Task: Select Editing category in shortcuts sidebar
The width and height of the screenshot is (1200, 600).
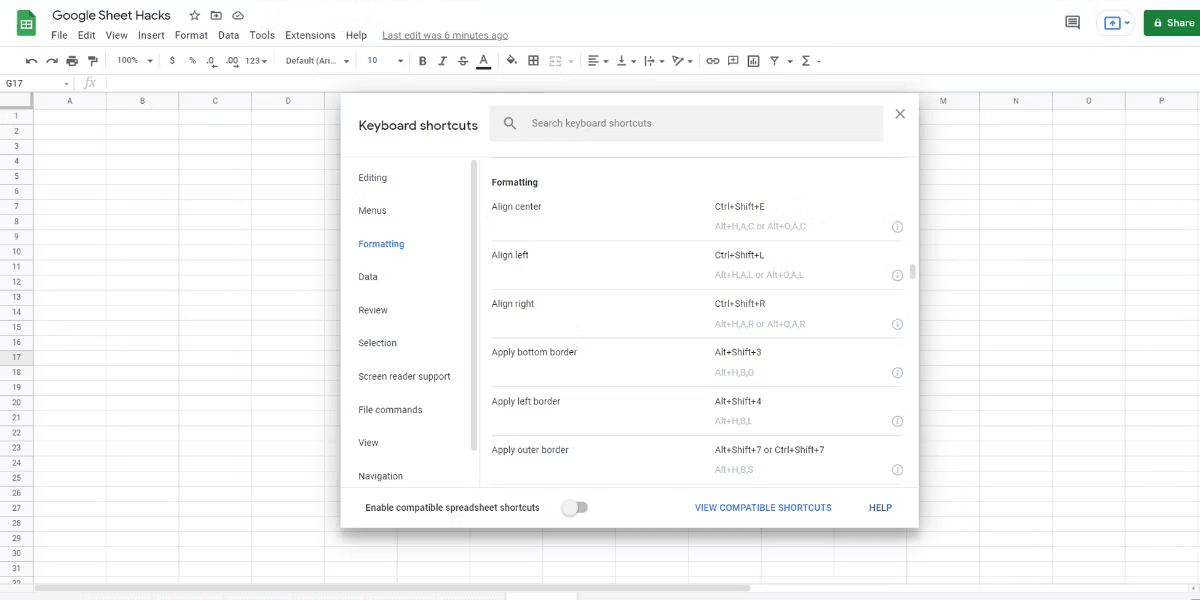Action: pyautogui.click(x=373, y=178)
